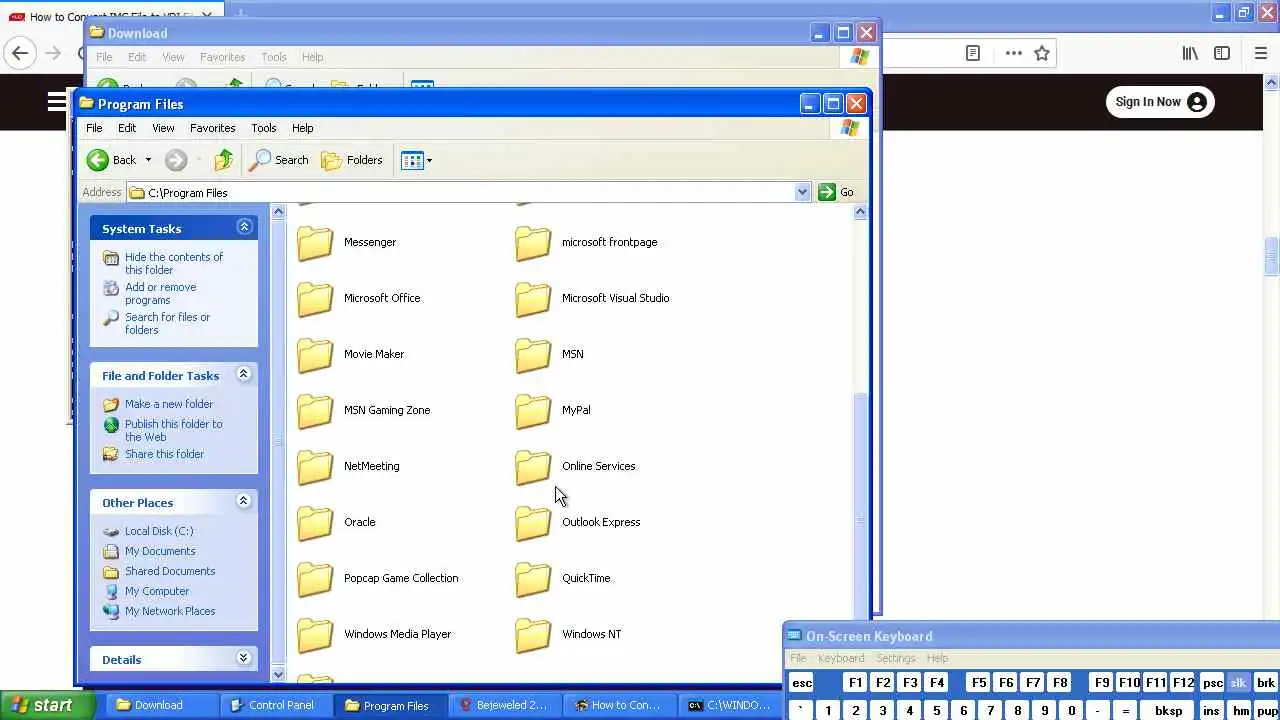Screen dimensions: 1280x720
Task: Select the Oracle folder icon
Action: tap(315, 523)
